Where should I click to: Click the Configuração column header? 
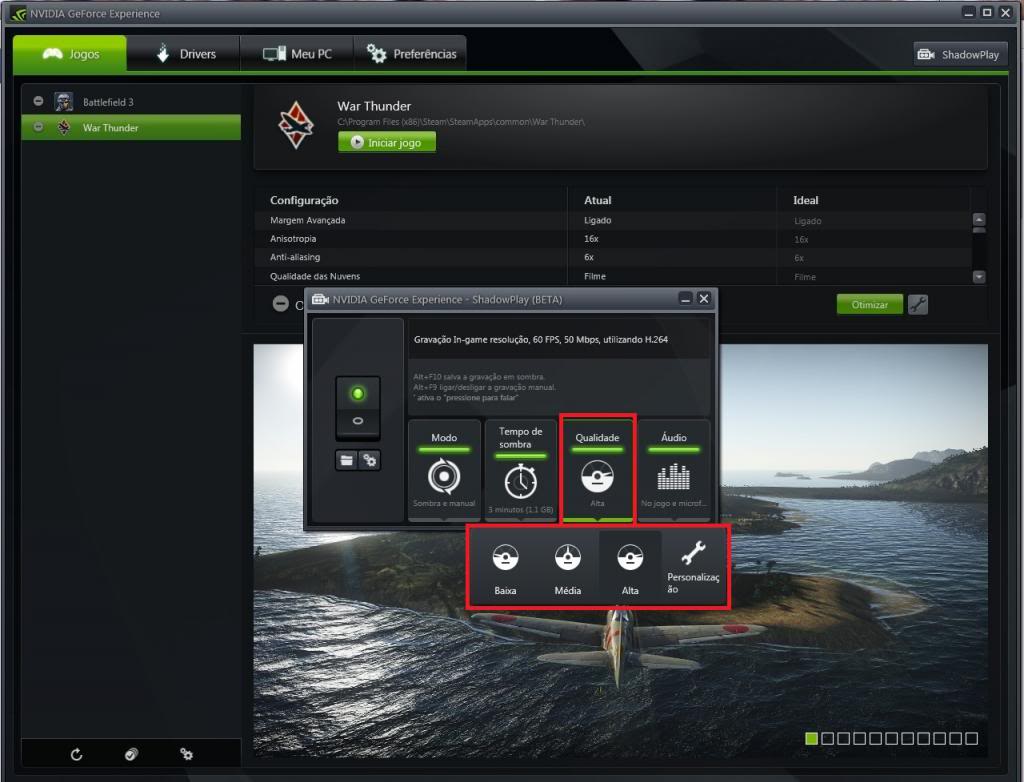click(304, 200)
